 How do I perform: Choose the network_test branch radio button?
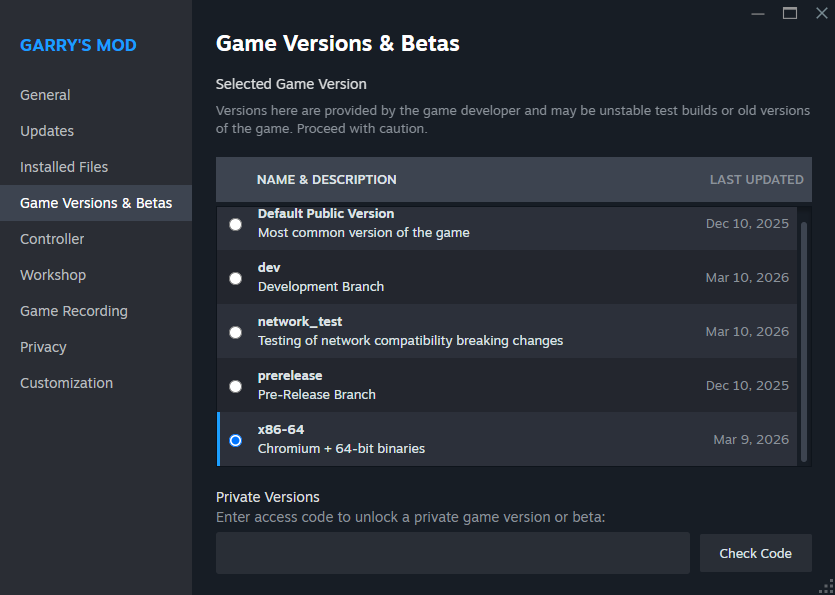click(235, 332)
